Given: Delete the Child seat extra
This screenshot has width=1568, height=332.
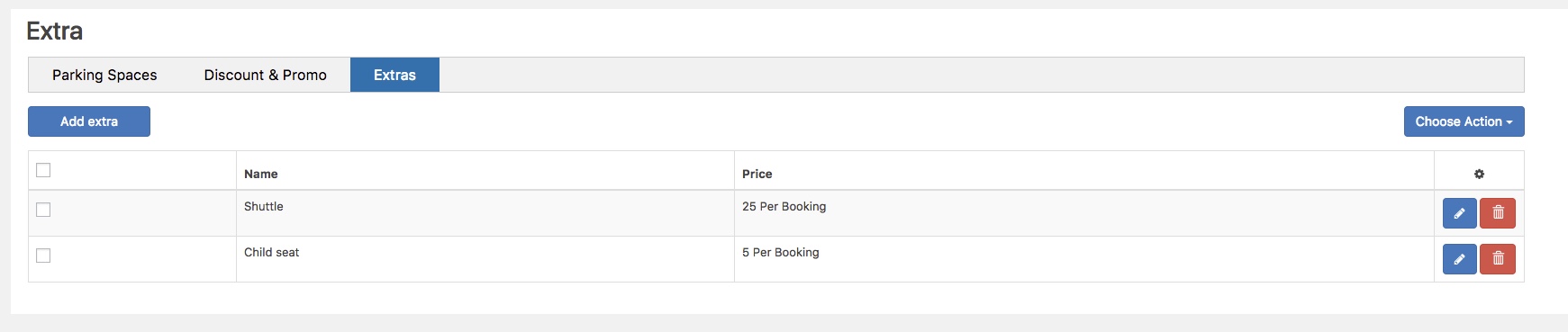Looking at the screenshot, I should [x=1498, y=259].
